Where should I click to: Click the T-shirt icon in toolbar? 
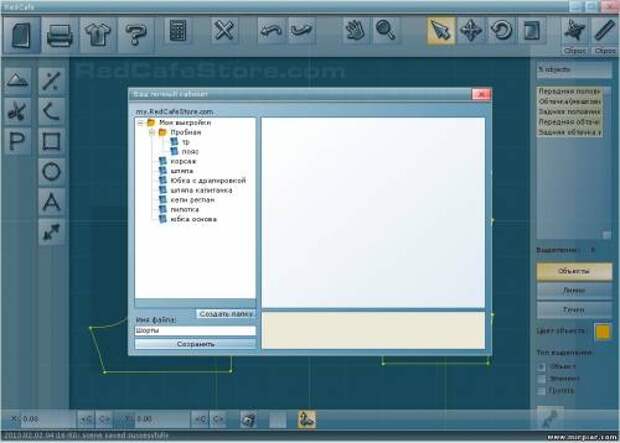pyautogui.click(x=98, y=35)
